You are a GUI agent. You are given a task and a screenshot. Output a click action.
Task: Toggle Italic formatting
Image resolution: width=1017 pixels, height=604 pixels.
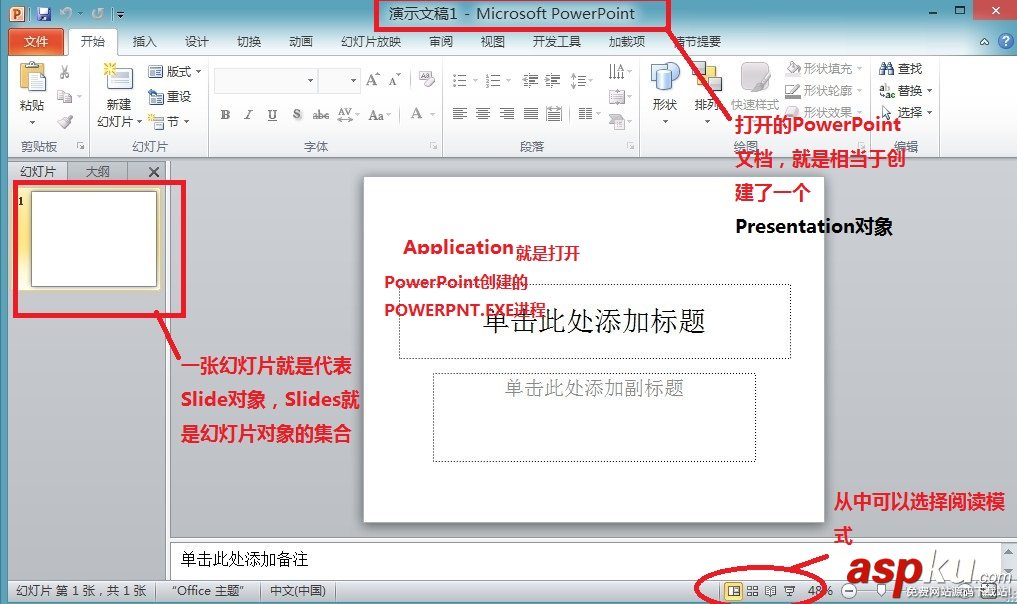click(248, 114)
